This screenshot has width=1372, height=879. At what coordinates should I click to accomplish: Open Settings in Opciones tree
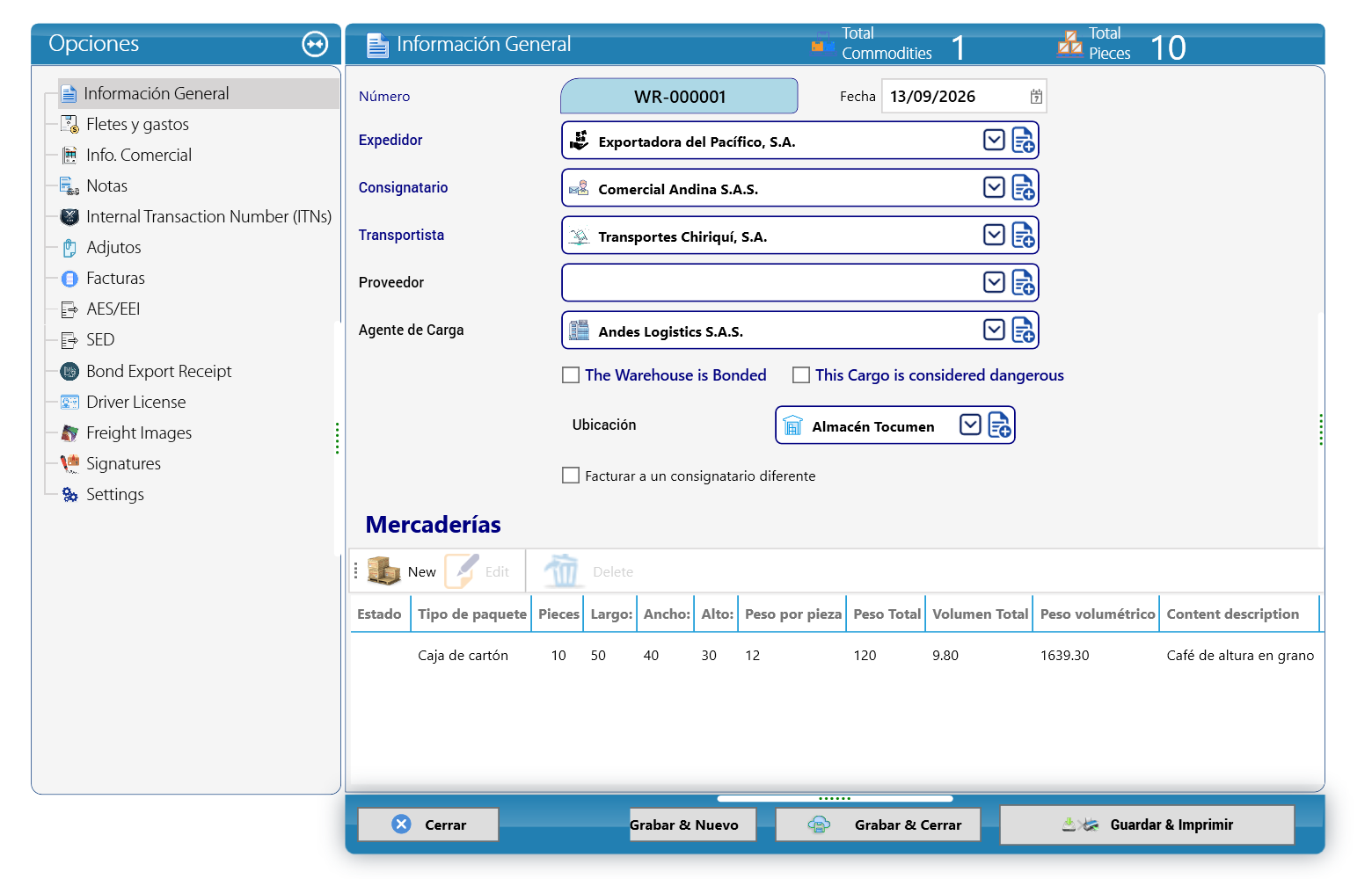coord(102,495)
